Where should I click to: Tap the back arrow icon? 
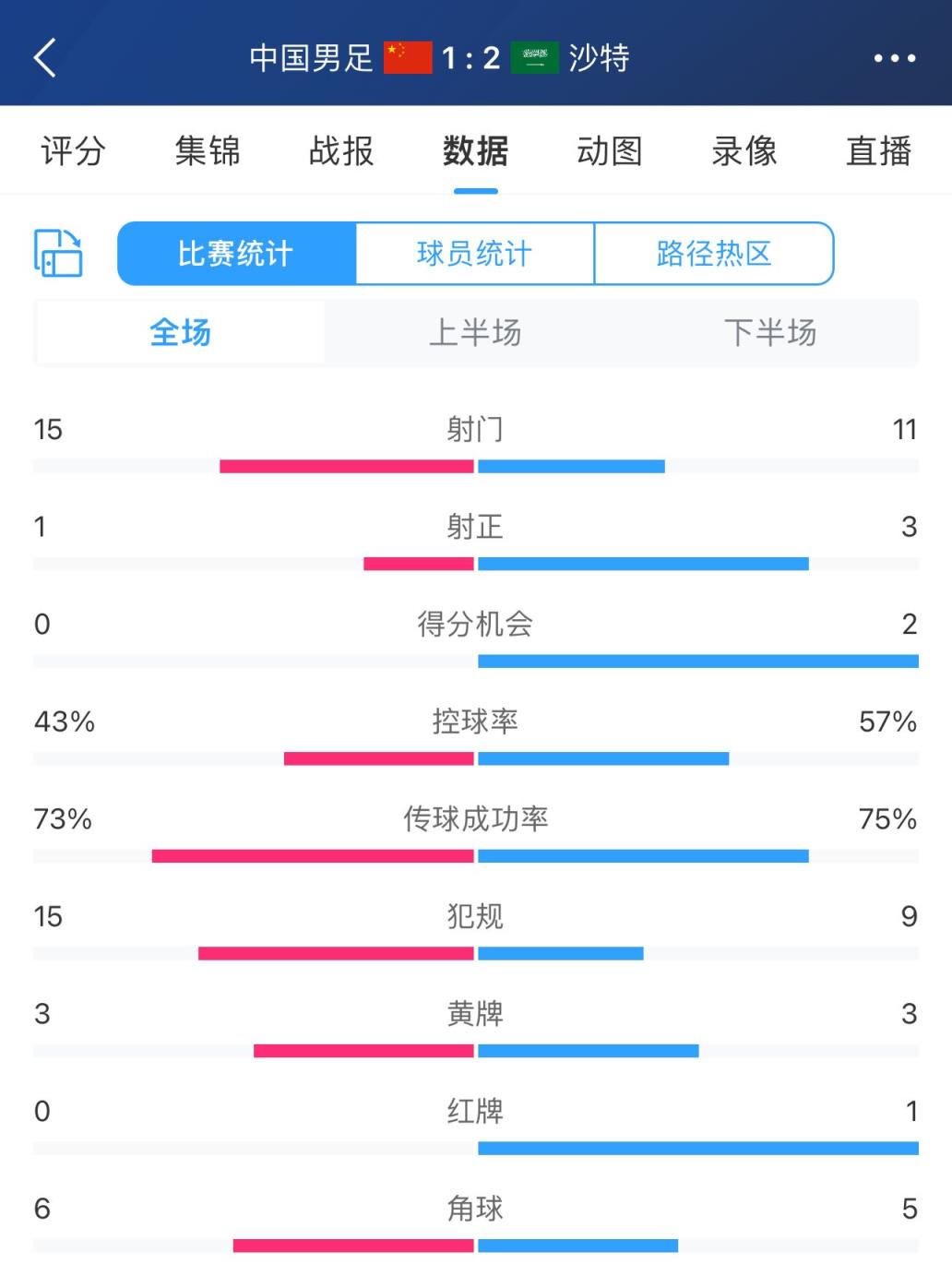[x=45, y=57]
